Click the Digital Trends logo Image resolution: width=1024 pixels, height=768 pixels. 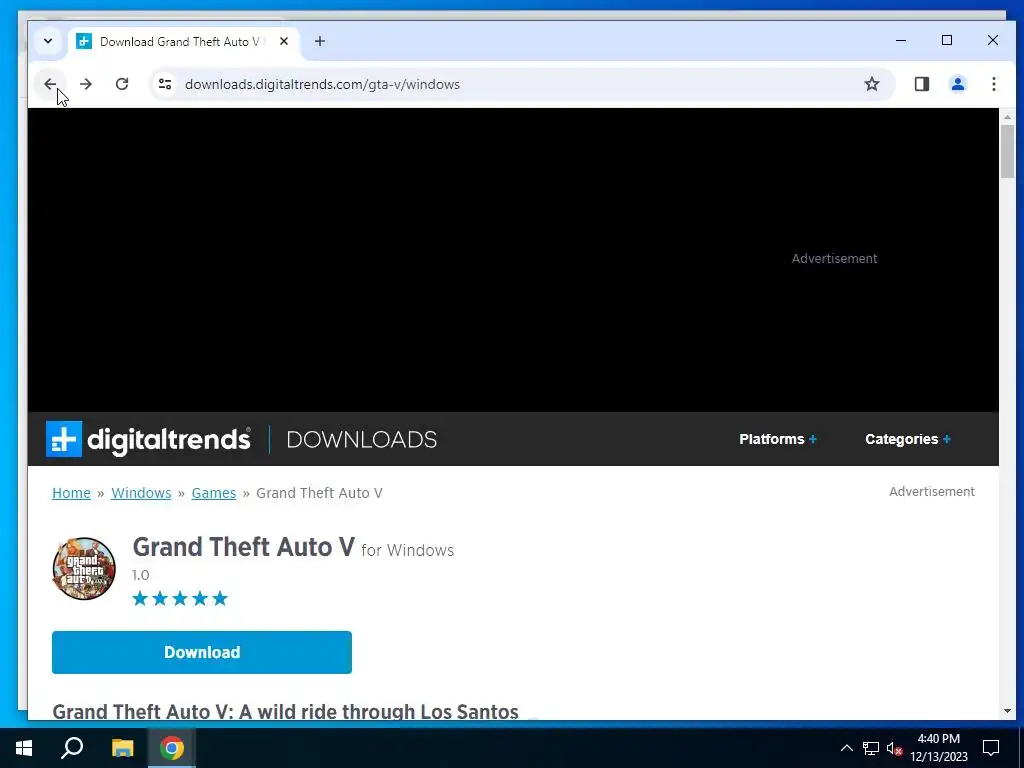(148, 440)
